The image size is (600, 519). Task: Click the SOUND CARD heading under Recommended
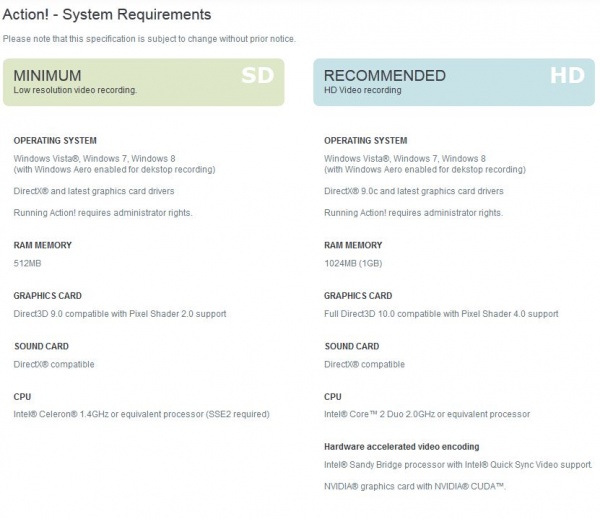[352, 347]
